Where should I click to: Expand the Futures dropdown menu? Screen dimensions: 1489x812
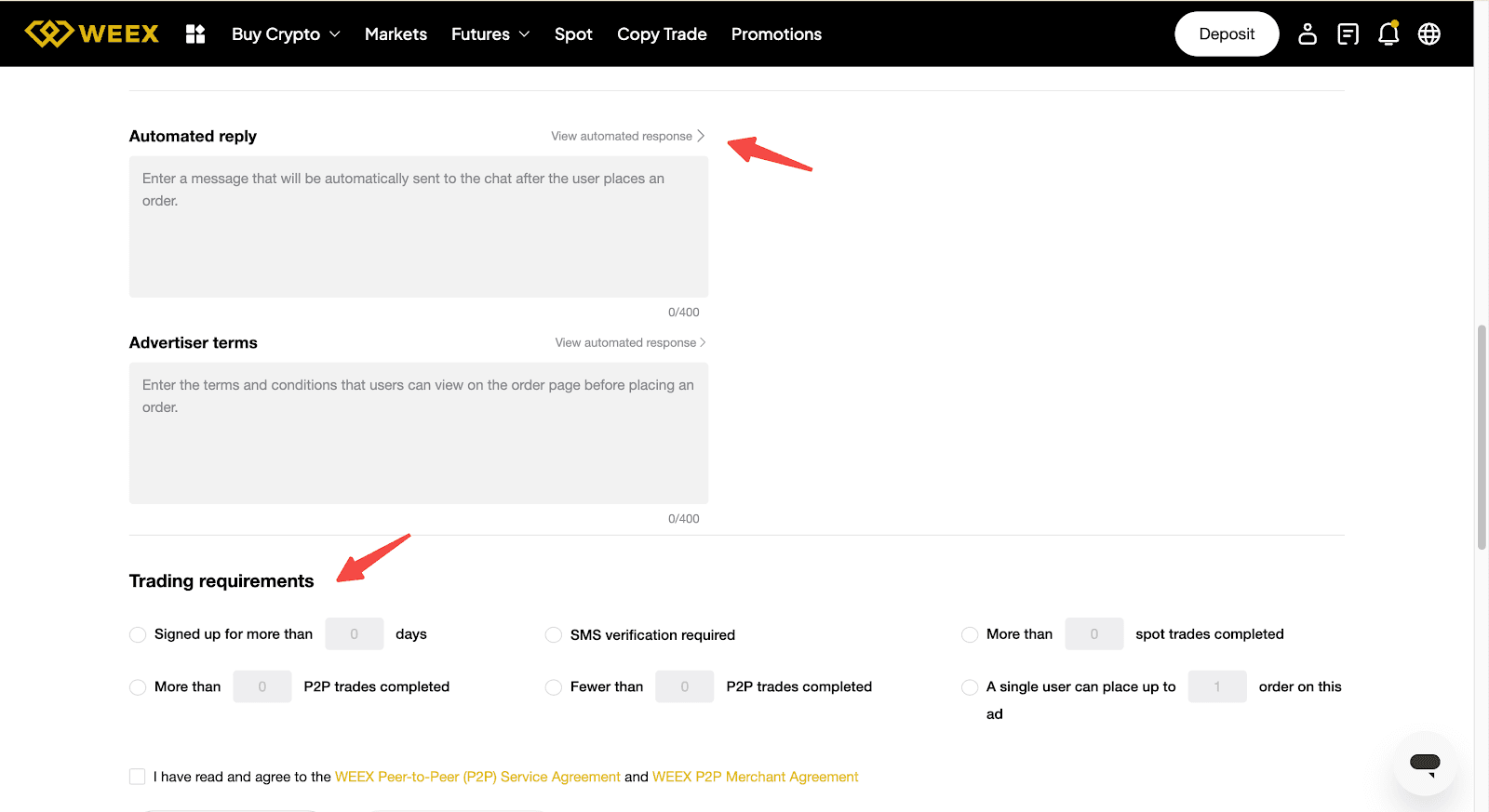490,34
